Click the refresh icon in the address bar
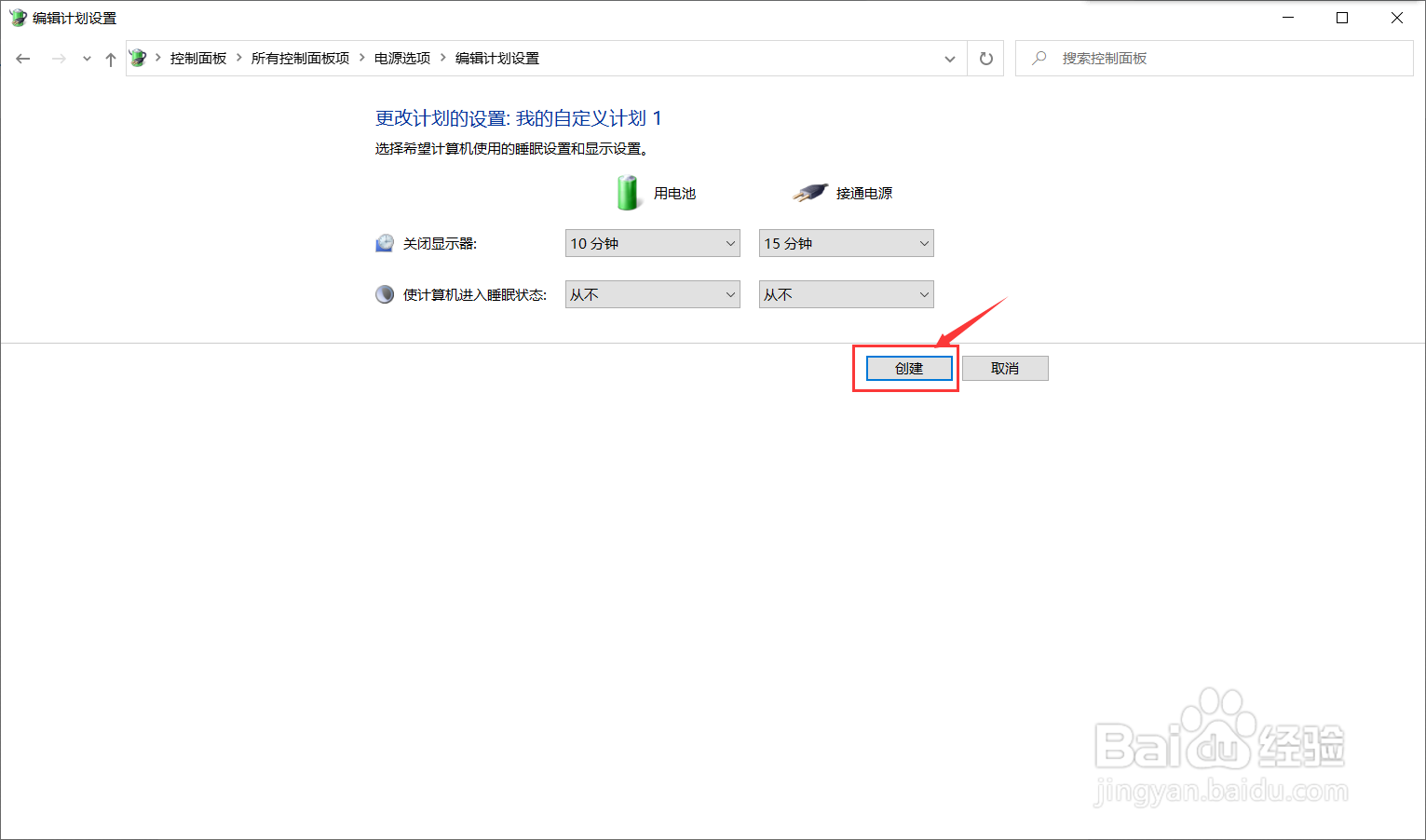This screenshot has width=1426, height=840. (985, 58)
